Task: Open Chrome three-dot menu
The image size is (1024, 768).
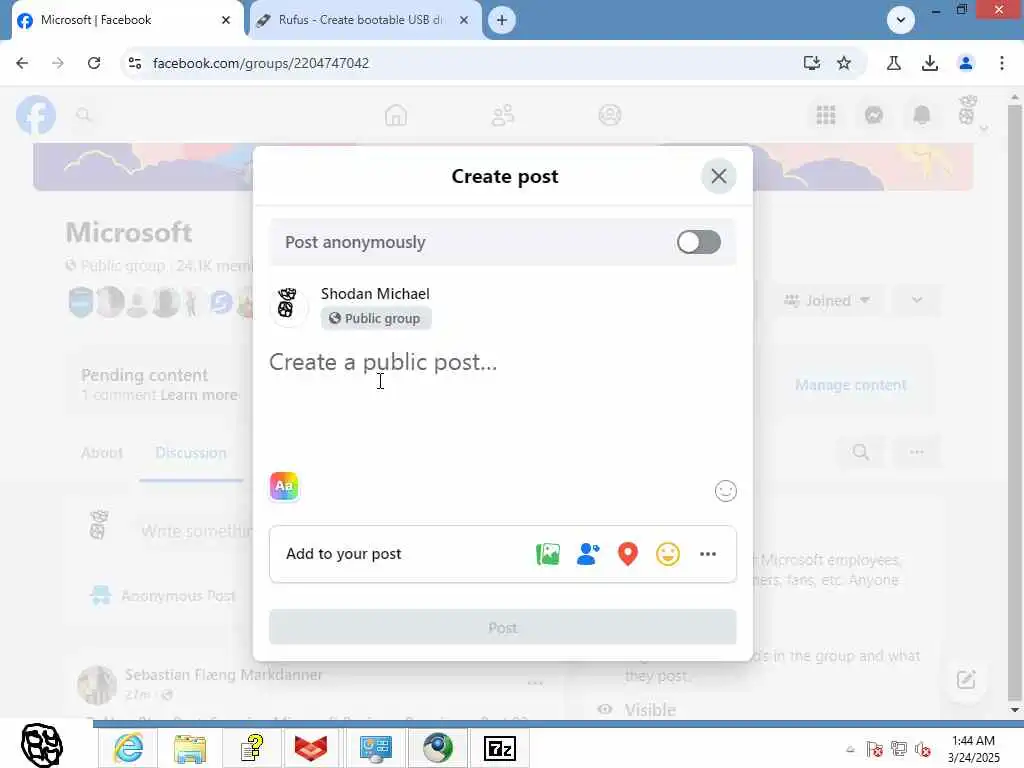Action: coord(1001,63)
